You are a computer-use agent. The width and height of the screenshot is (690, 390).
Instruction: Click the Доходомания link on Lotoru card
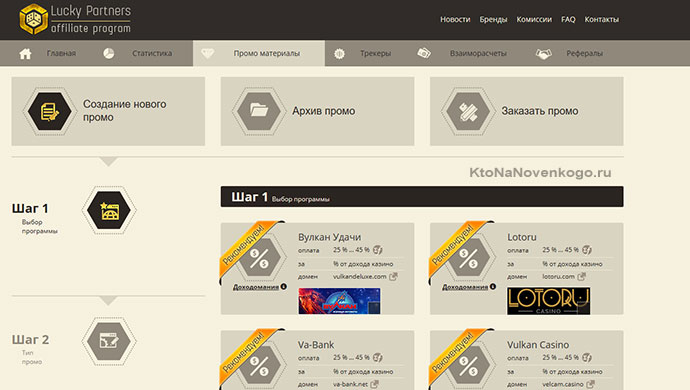point(465,287)
